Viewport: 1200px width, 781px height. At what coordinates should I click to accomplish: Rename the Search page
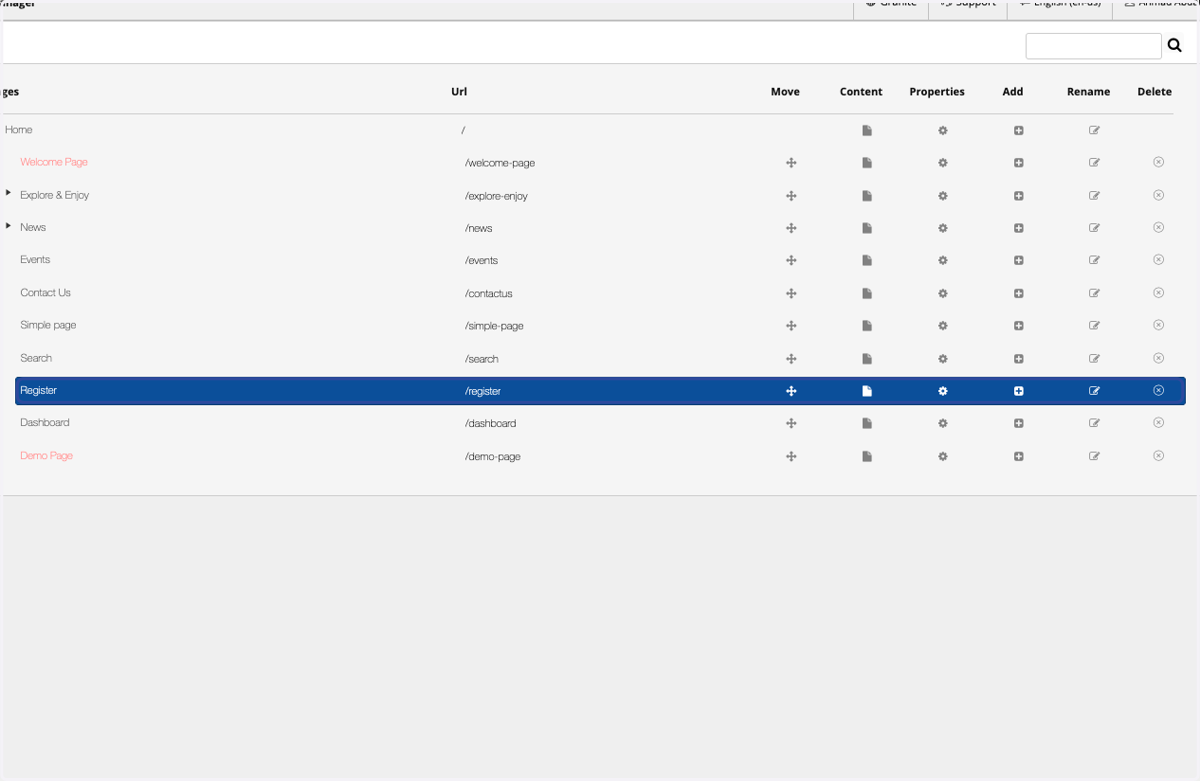tap(1094, 358)
